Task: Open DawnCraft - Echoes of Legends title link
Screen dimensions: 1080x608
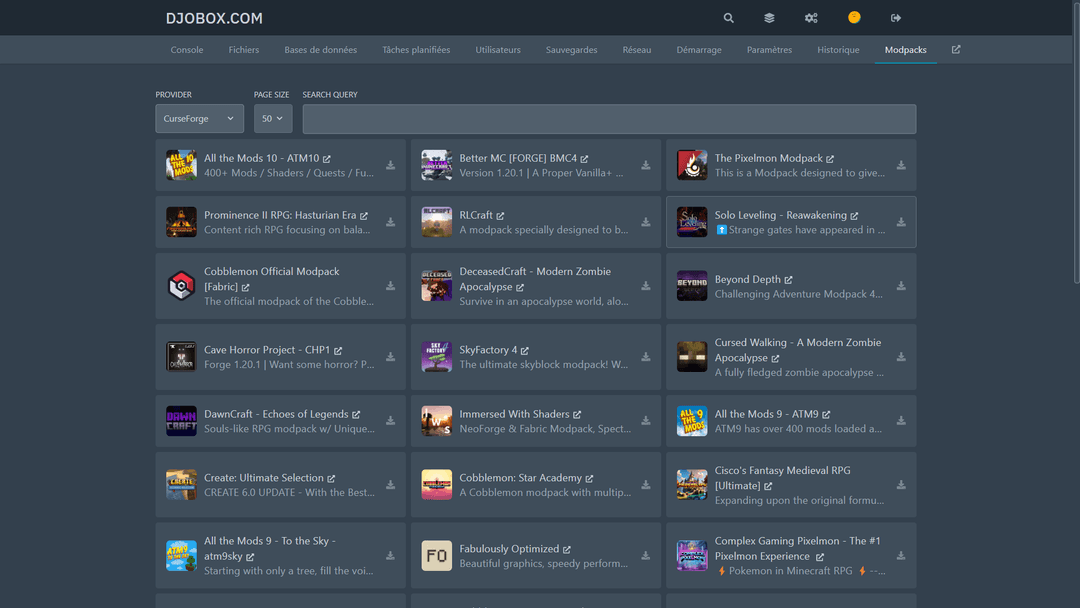Action: pos(276,414)
